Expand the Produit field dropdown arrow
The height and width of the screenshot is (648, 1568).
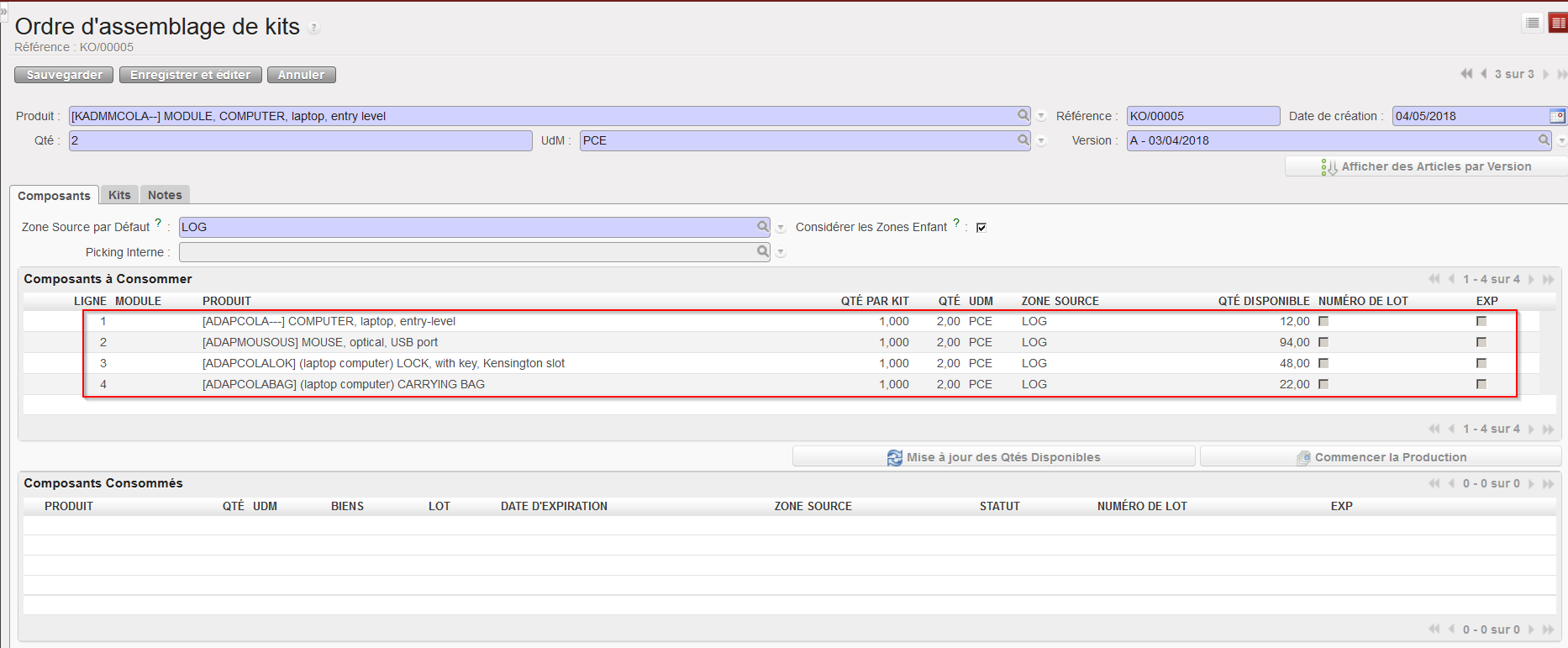coord(1041,117)
